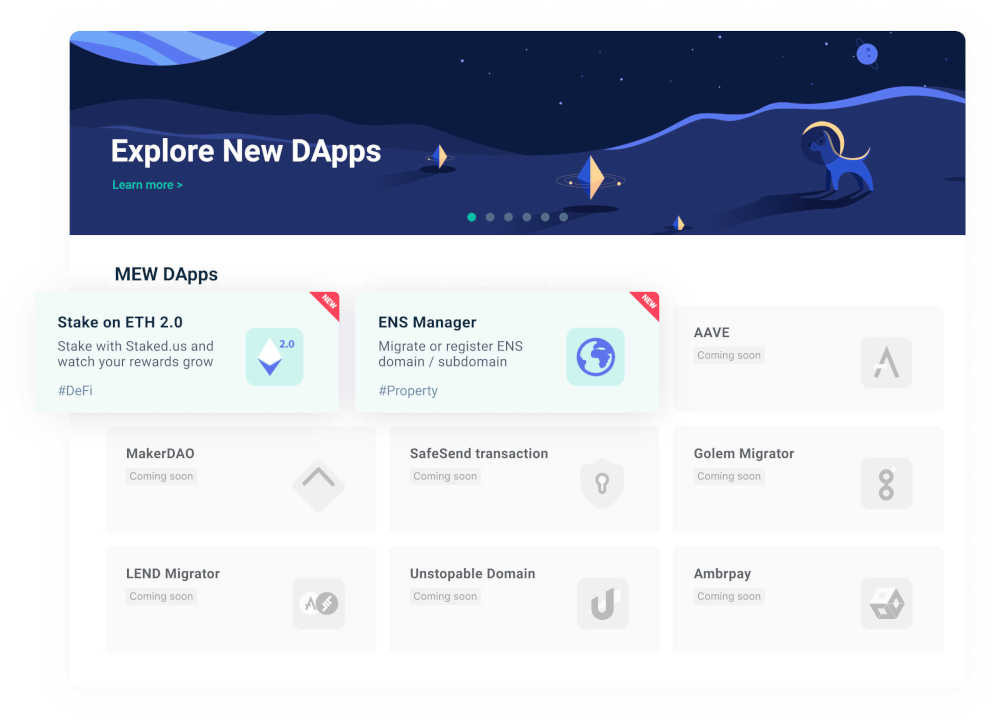1000x725 pixels.
Task: Click the Golem Migrator logo icon
Action: (x=886, y=484)
